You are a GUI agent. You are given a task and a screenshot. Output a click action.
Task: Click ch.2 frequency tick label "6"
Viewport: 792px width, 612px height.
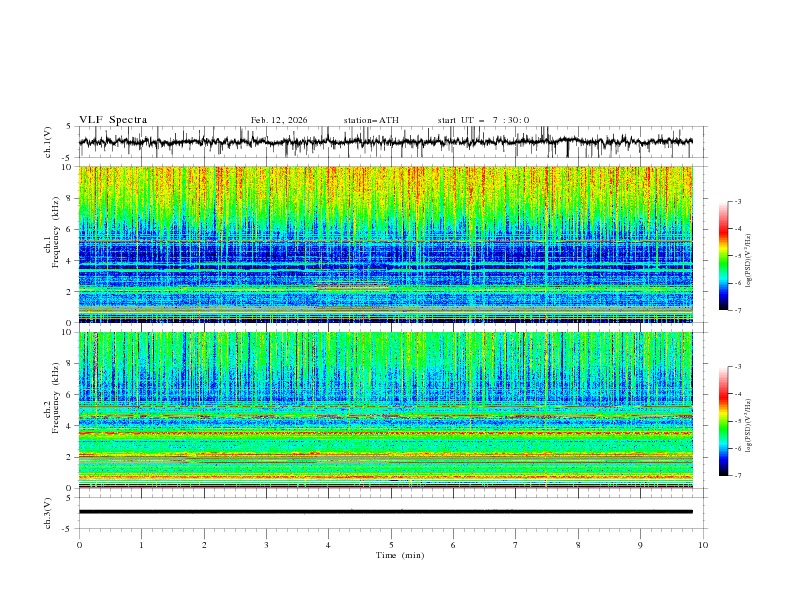click(x=70, y=395)
